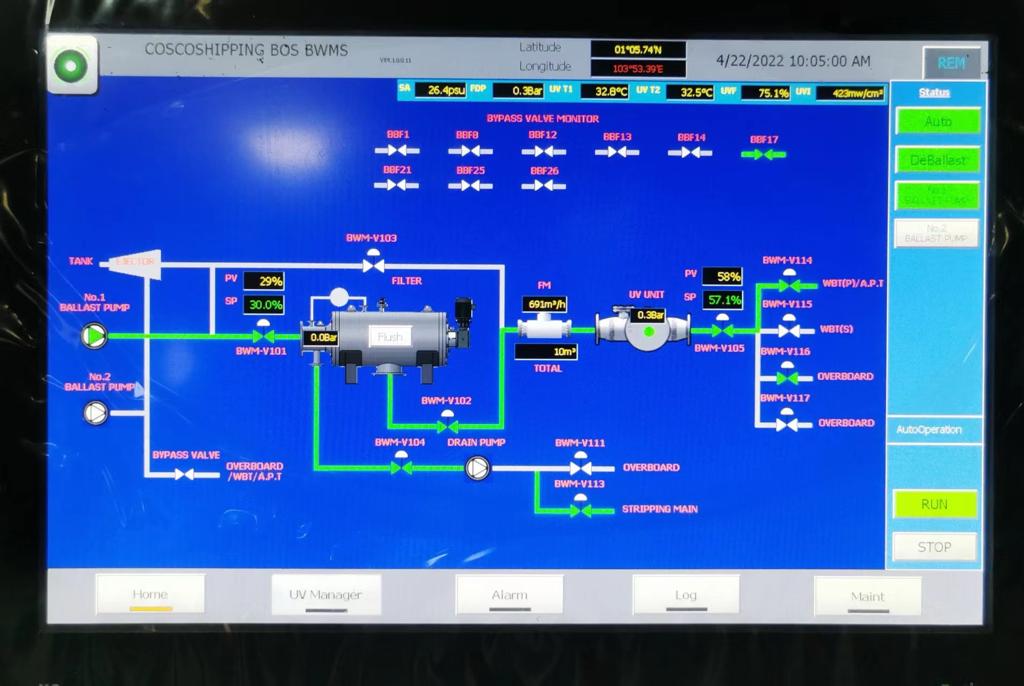Click the BWM-V115 WBT(S) valve
This screenshot has height=686, width=1024.
[x=789, y=327]
